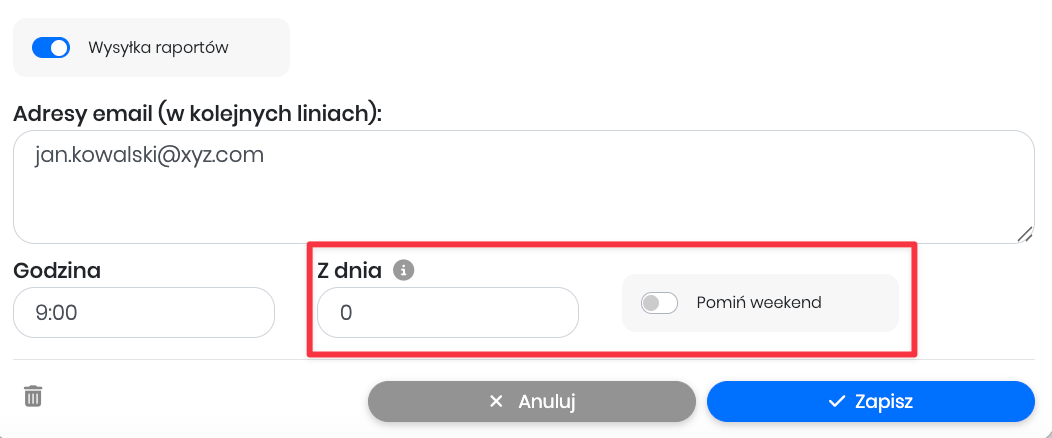Click the X icon in Anuluj button
The height and width of the screenshot is (438, 1052).
point(496,402)
